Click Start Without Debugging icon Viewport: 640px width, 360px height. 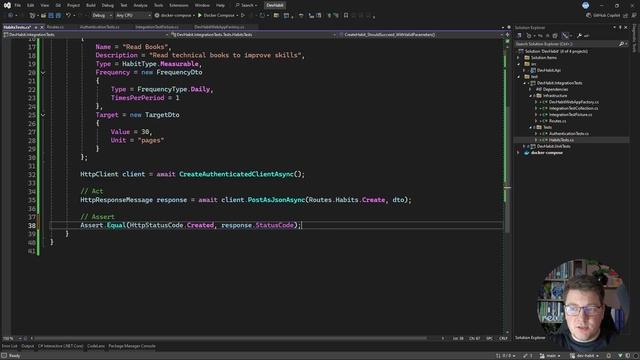click(243, 16)
